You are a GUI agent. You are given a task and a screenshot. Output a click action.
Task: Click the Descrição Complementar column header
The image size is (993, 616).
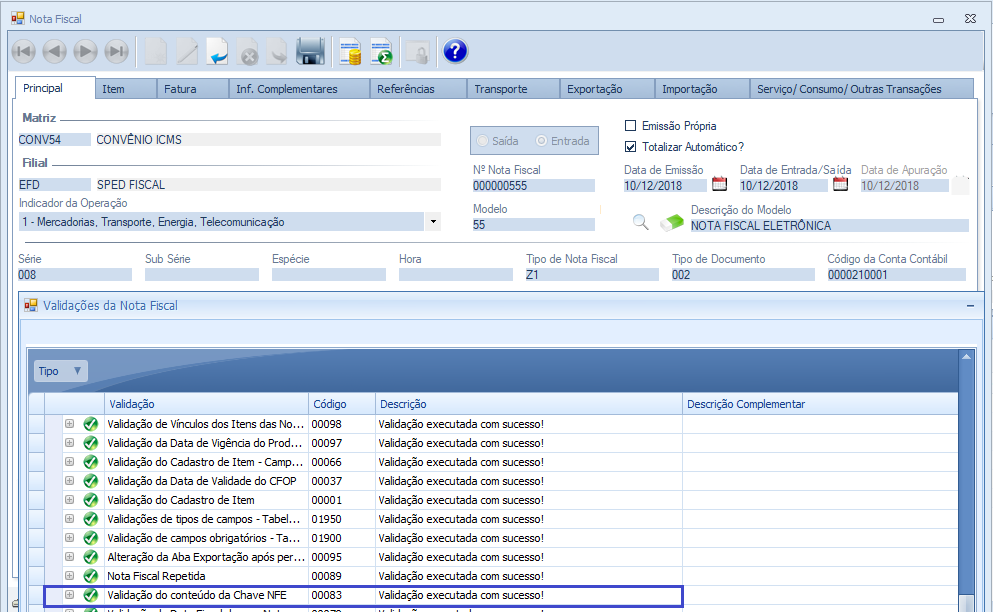746,404
